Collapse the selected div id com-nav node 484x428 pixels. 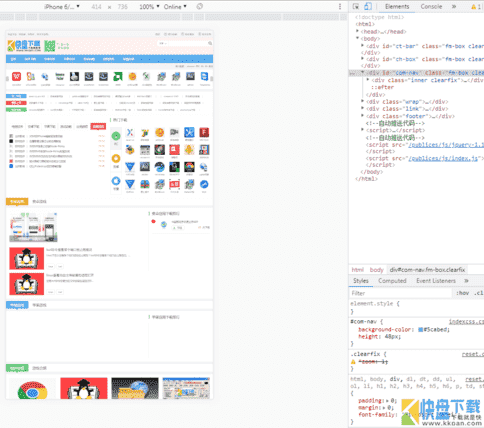(363, 72)
